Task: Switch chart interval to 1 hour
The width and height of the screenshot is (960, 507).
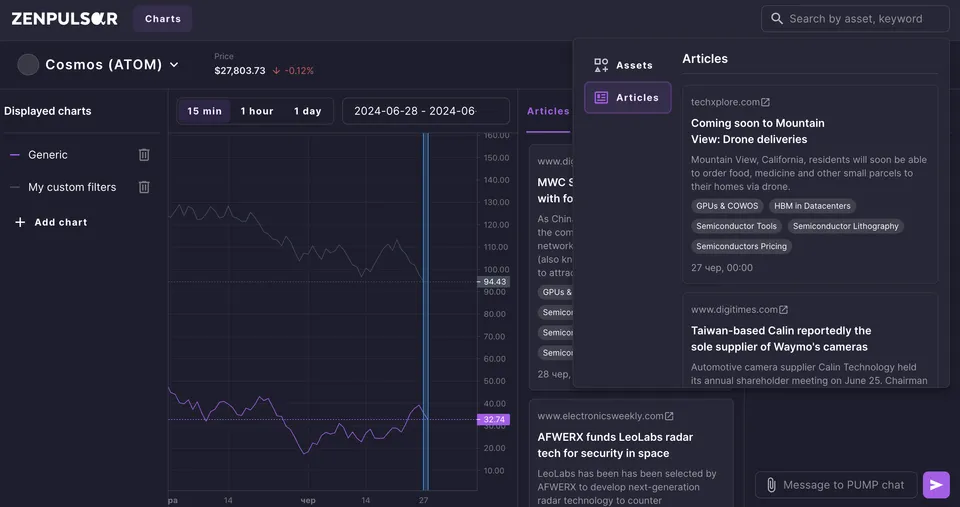Action: coord(257,111)
